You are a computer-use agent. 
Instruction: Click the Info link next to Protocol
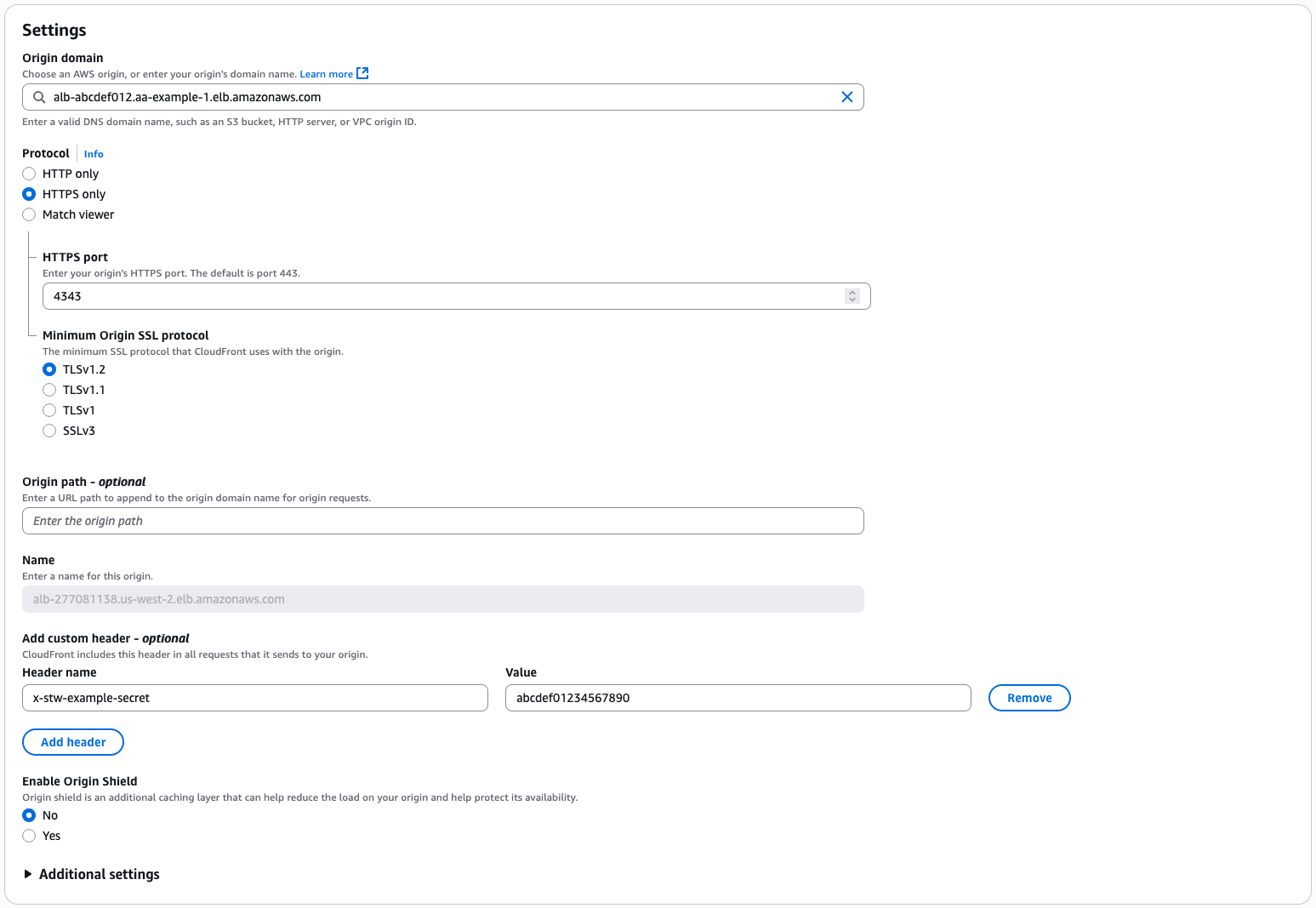[x=94, y=153]
